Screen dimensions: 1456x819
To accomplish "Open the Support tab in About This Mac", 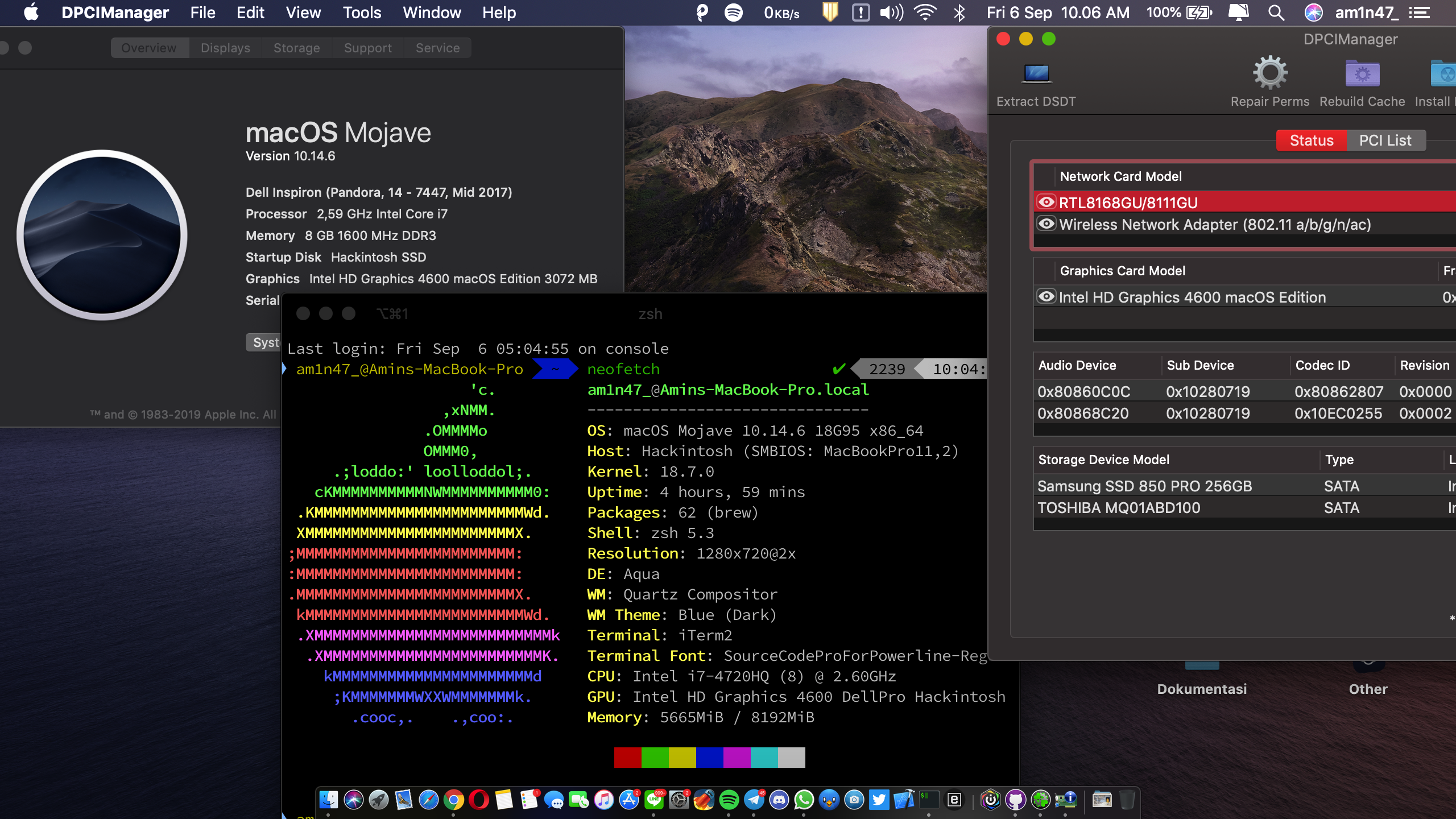I will pos(367,48).
